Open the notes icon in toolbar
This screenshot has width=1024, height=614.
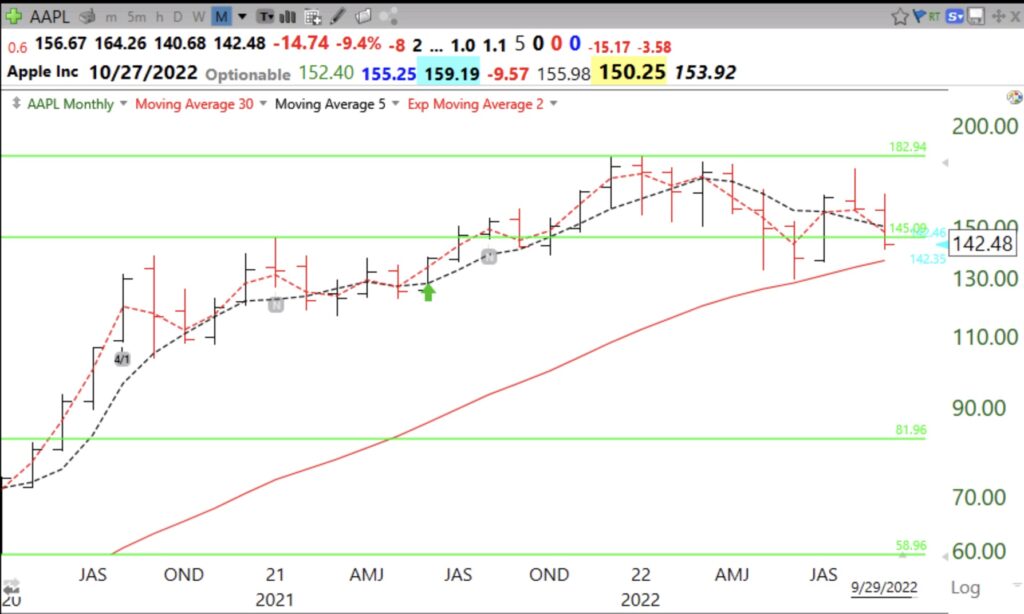[363, 16]
